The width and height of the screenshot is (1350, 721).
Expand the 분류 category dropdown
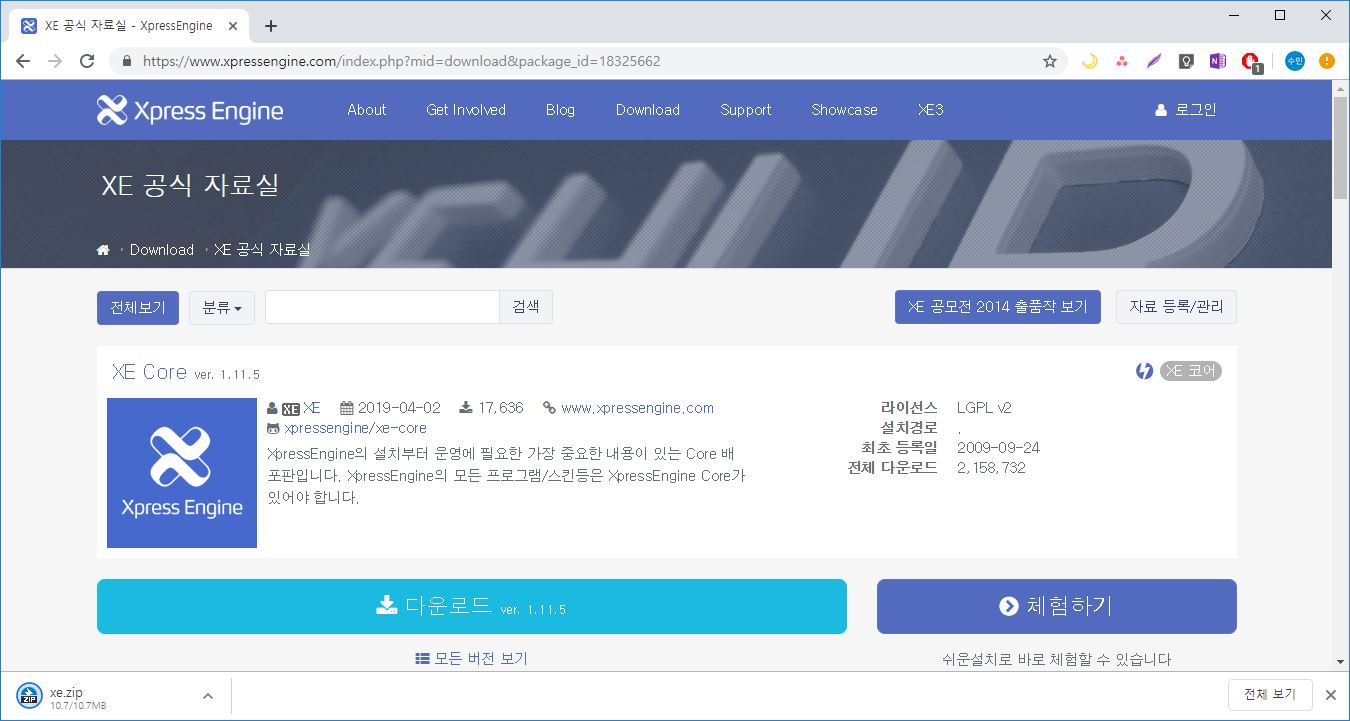pos(222,307)
